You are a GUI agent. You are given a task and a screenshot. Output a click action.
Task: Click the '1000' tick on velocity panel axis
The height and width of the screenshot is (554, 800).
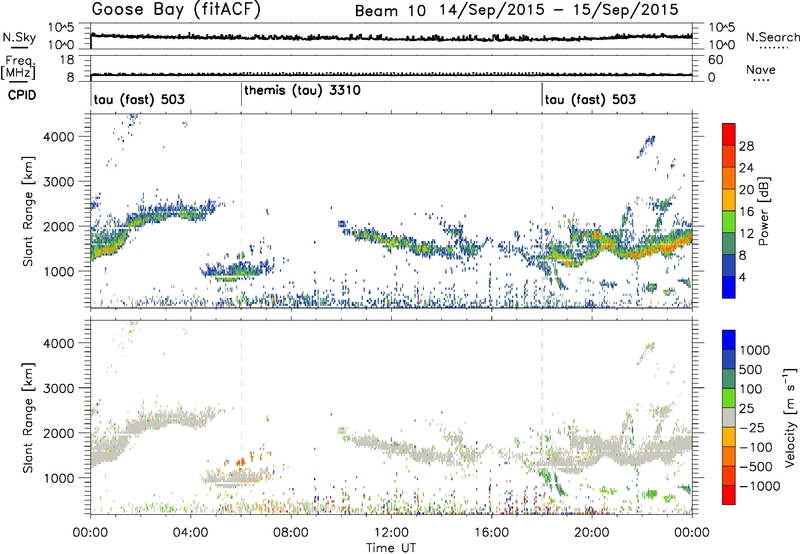pos(58,478)
